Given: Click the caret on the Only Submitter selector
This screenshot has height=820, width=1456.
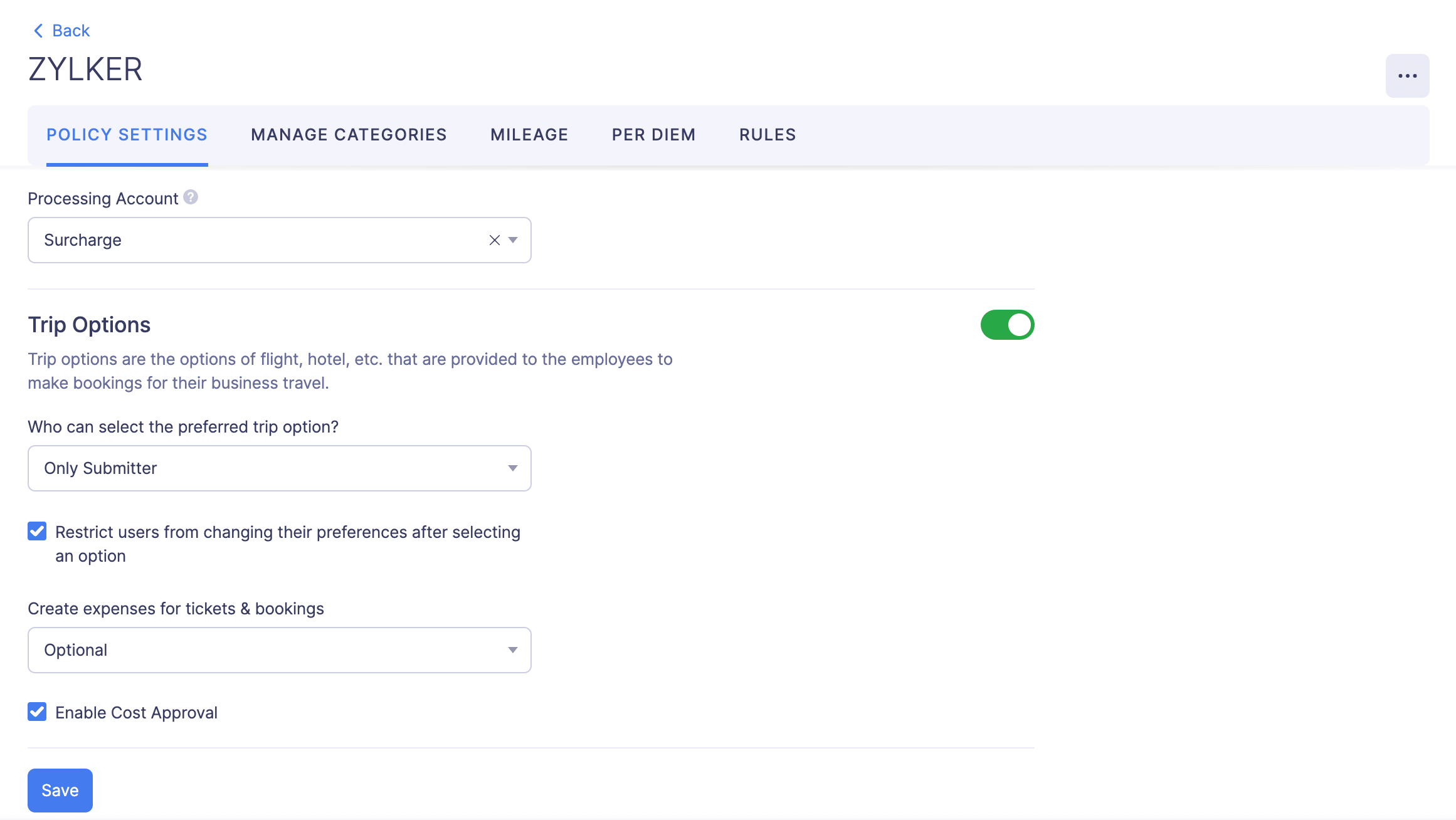Looking at the screenshot, I should (512, 468).
